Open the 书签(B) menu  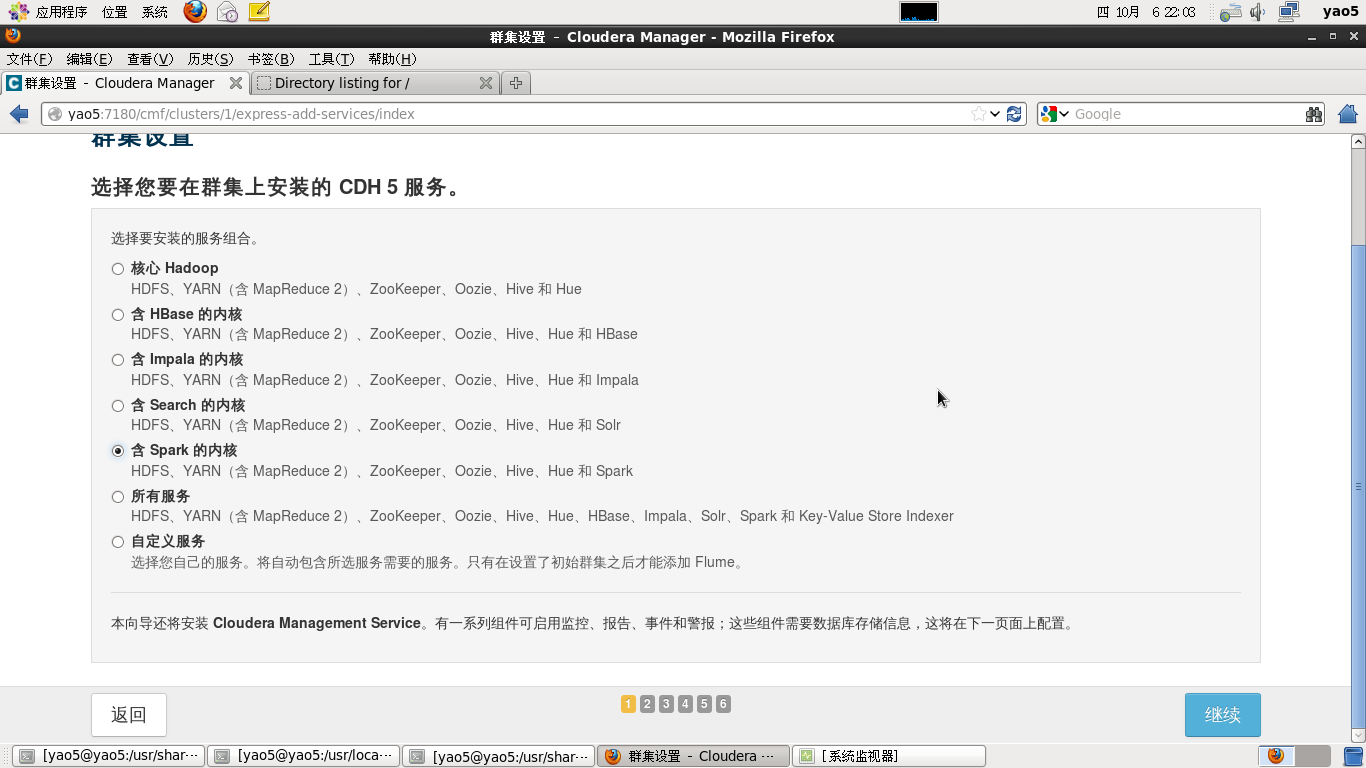click(271, 59)
